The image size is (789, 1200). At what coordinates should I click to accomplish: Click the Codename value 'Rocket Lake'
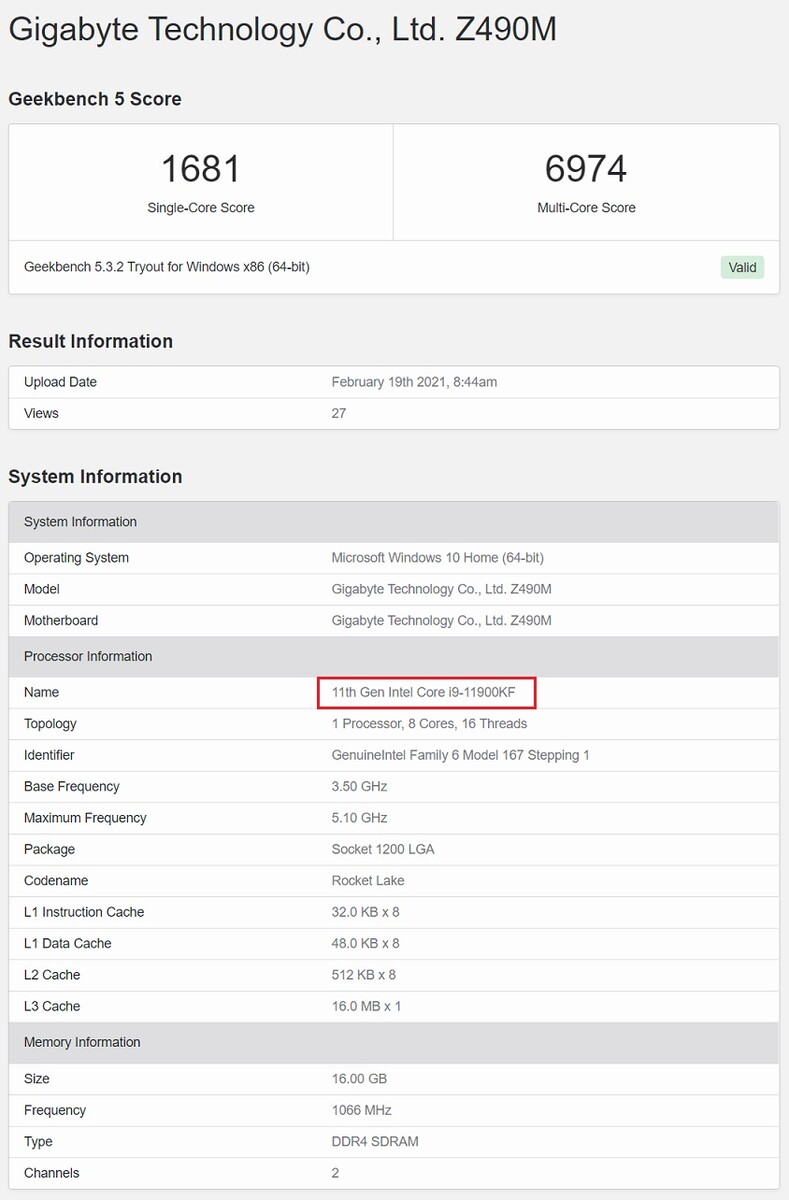[368, 881]
